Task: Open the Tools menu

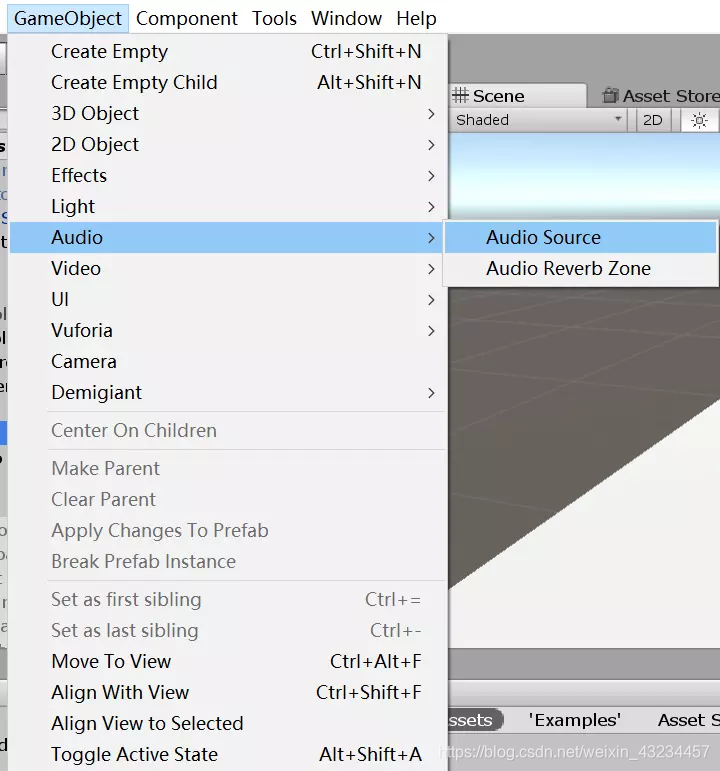Action: pyautogui.click(x=274, y=19)
